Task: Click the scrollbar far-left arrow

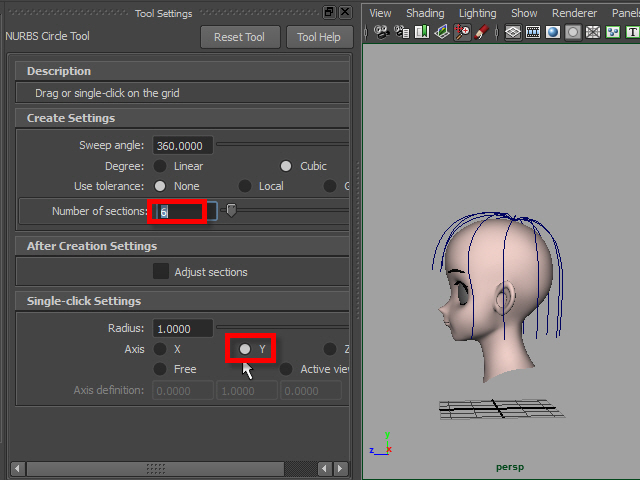Action: tap(17, 468)
